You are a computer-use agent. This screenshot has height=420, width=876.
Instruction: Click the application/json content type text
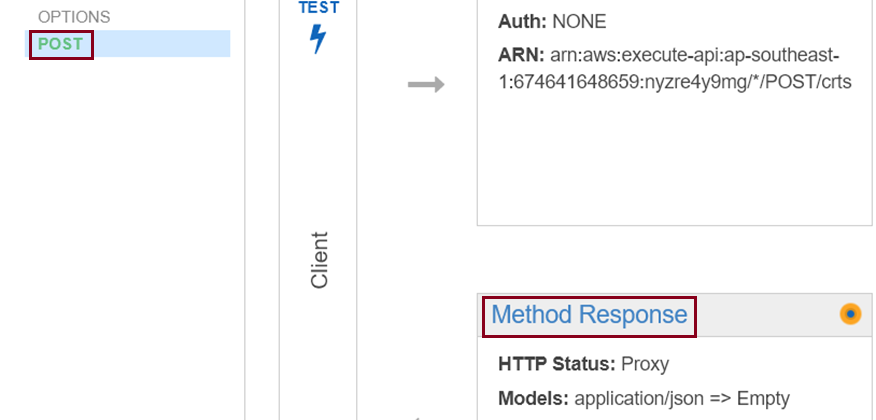(x=640, y=399)
